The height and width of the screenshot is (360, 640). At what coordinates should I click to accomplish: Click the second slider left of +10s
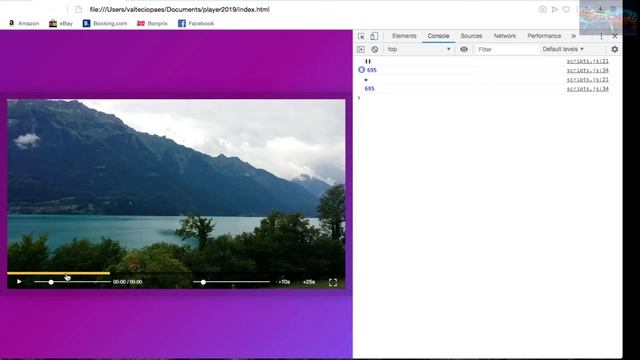coord(231,282)
